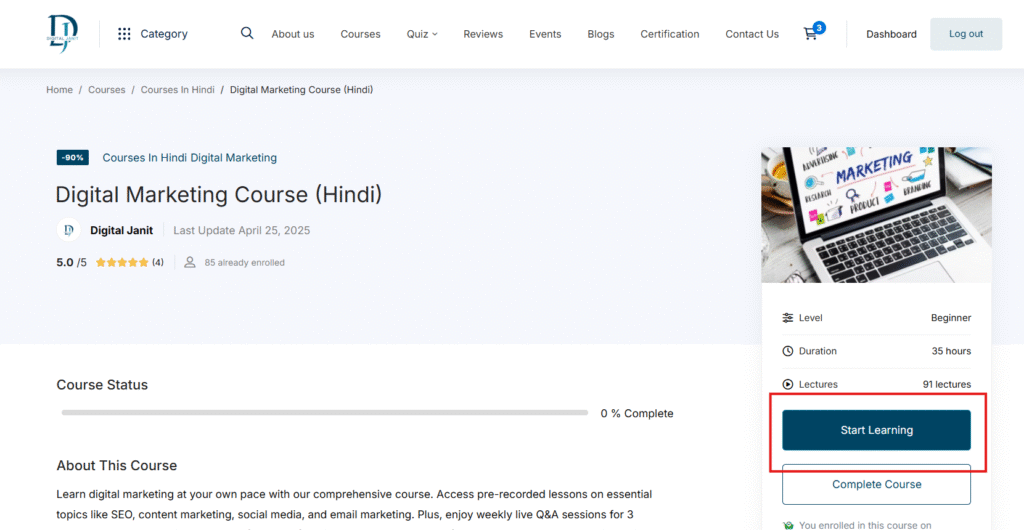Click the course status progress bar

tap(324, 413)
